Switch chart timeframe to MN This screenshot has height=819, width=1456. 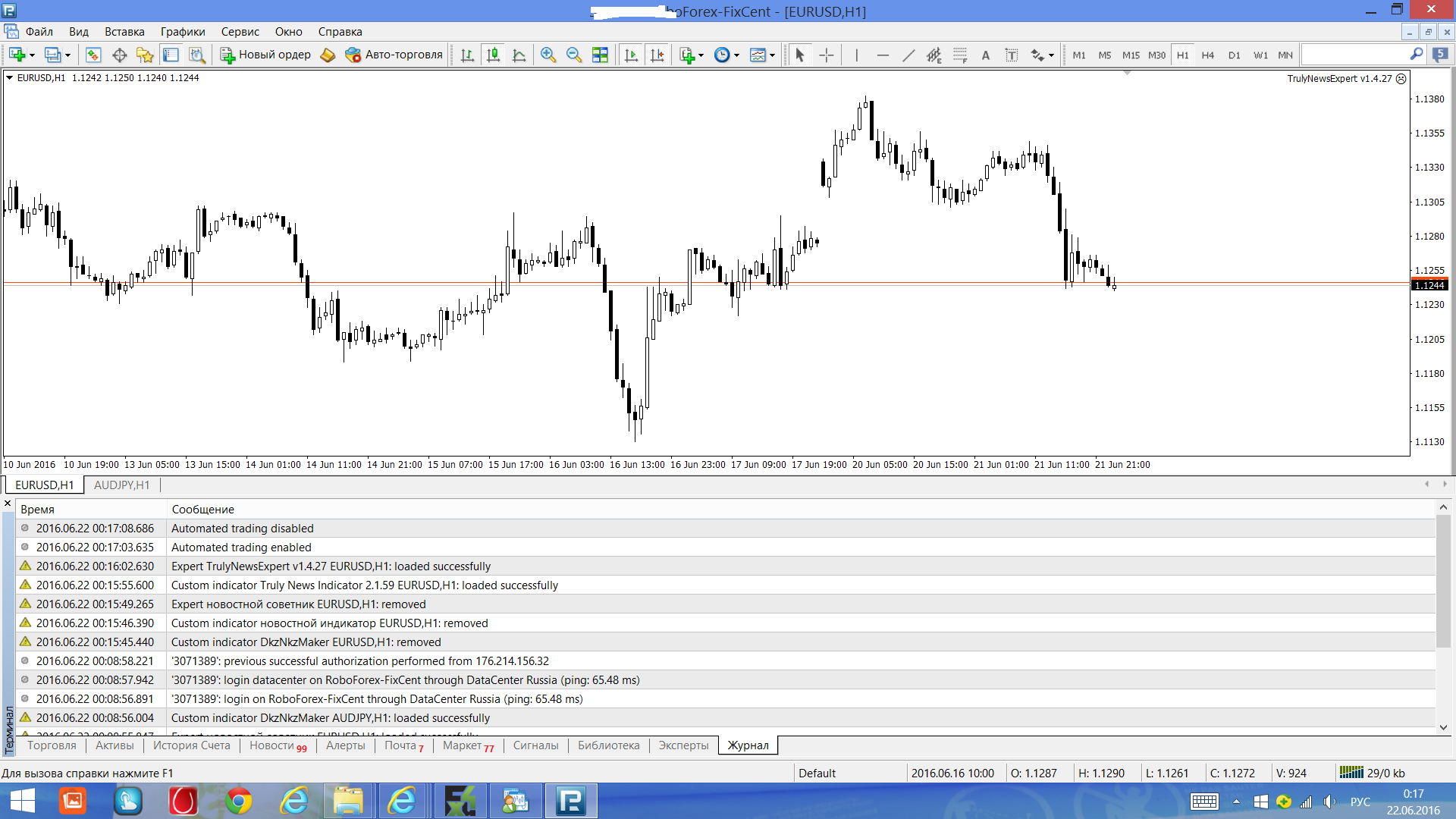tap(1285, 55)
